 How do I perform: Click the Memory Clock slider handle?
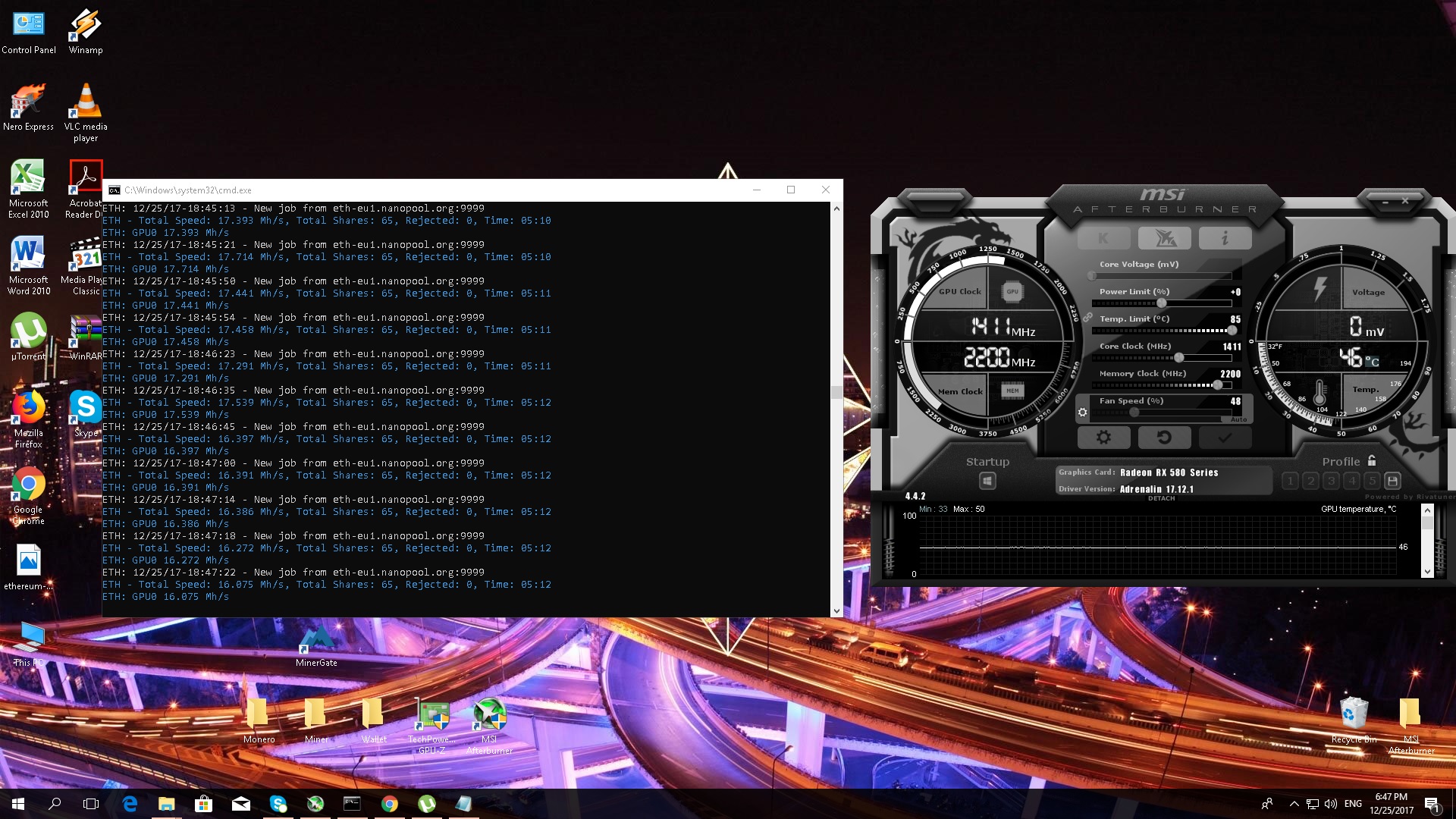click(1218, 385)
